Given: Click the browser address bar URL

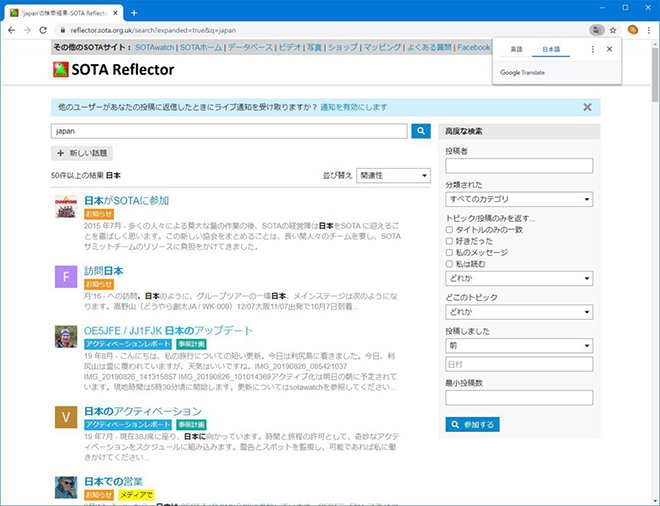Looking at the screenshot, I should click(x=153, y=30).
